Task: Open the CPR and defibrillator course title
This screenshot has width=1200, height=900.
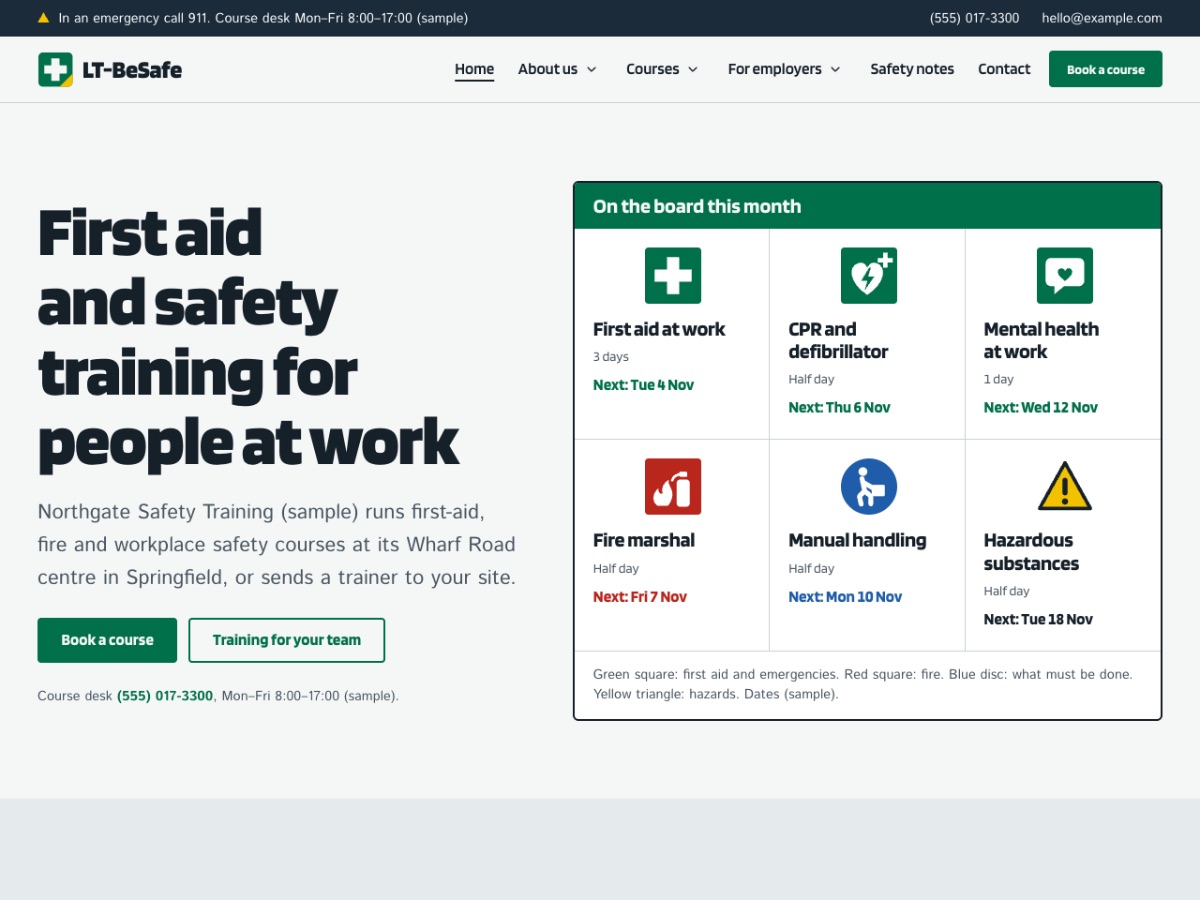Action: [838, 340]
